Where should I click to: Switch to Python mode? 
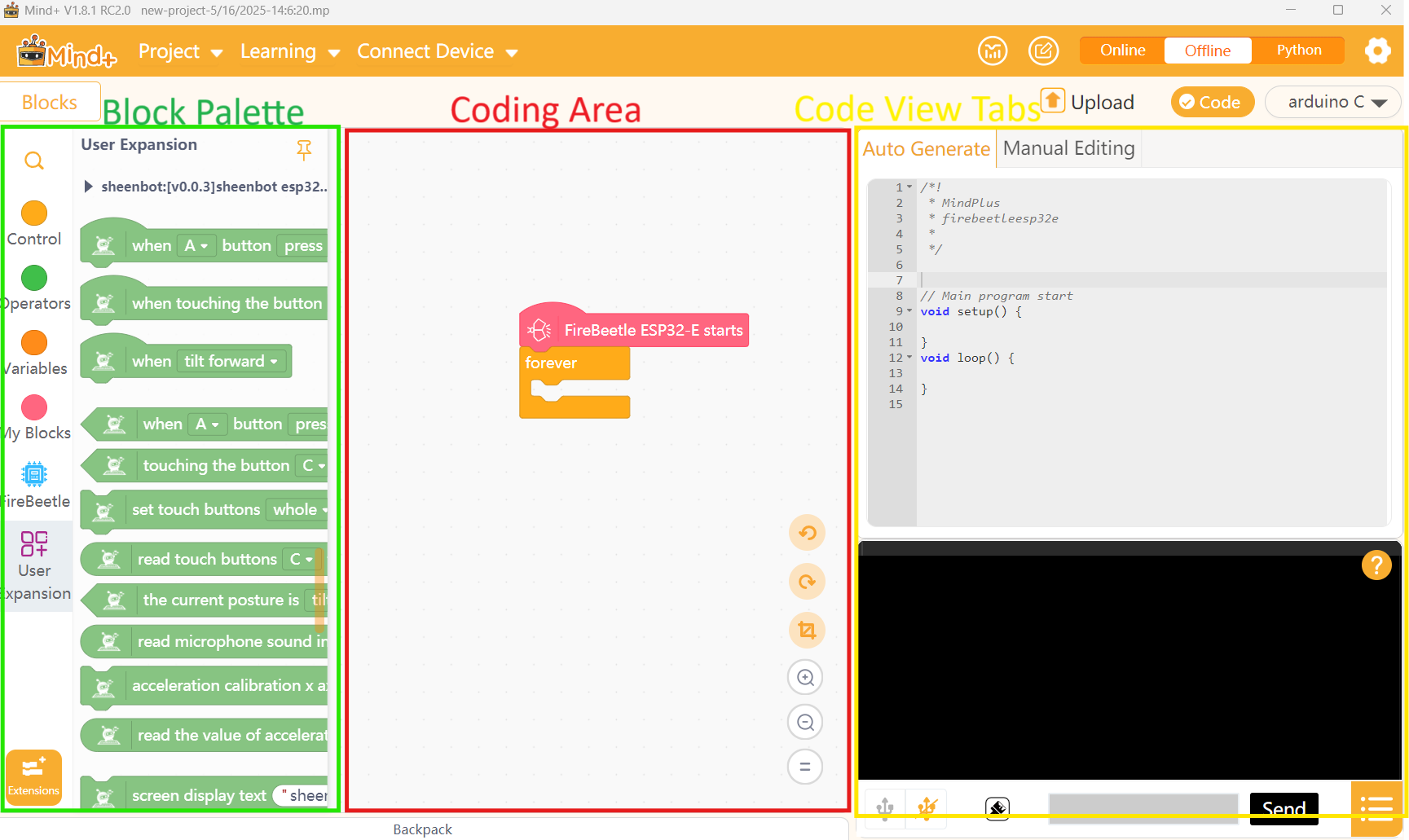pos(1299,51)
